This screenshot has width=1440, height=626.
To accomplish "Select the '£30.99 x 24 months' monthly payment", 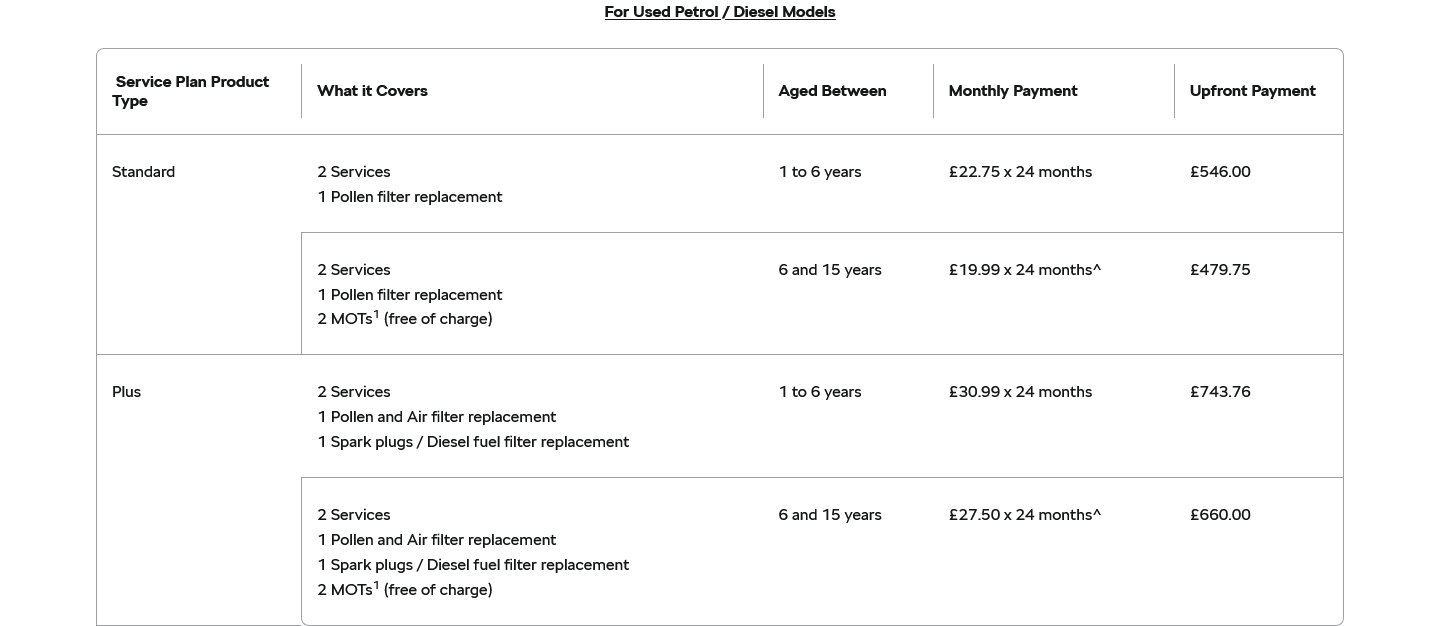I will pyautogui.click(x=1020, y=392).
